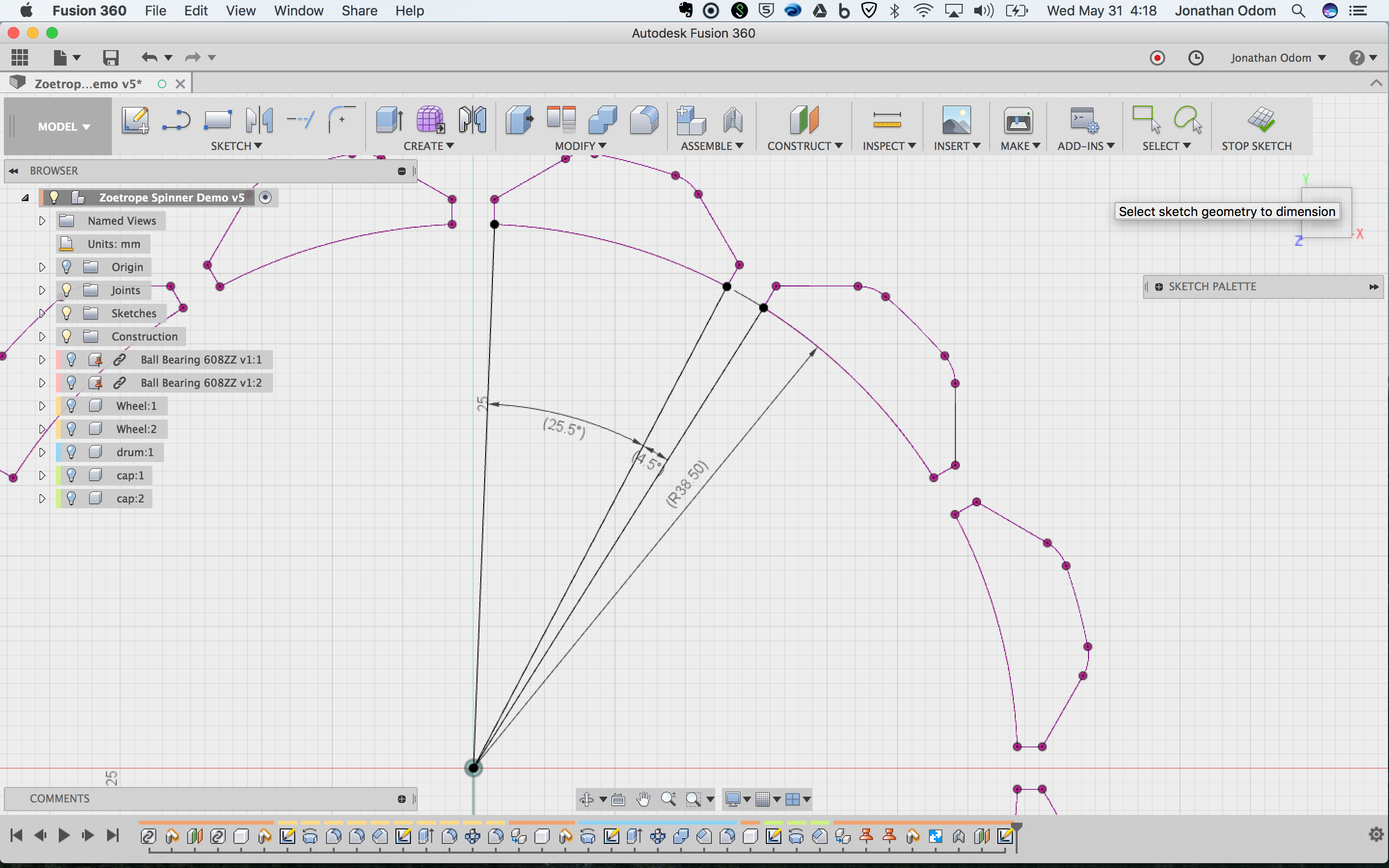1389x868 pixels.
Task: Click the Save icon in top toolbar
Action: tap(110, 57)
